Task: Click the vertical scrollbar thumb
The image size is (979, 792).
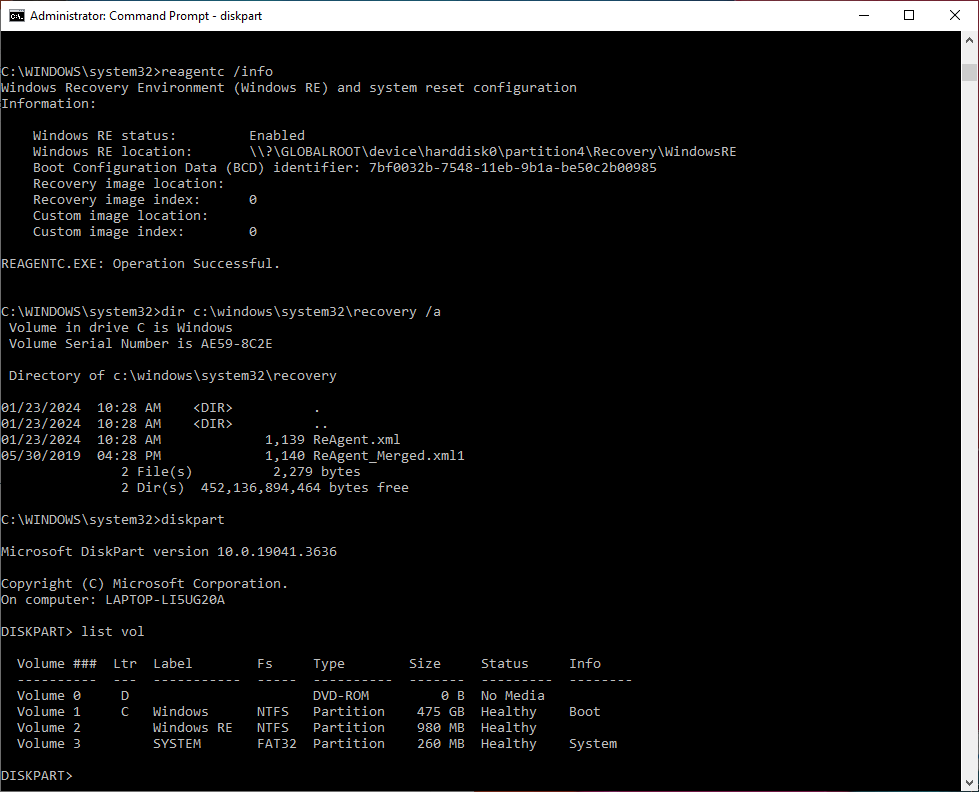Action: pyautogui.click(x=969, y=72)
